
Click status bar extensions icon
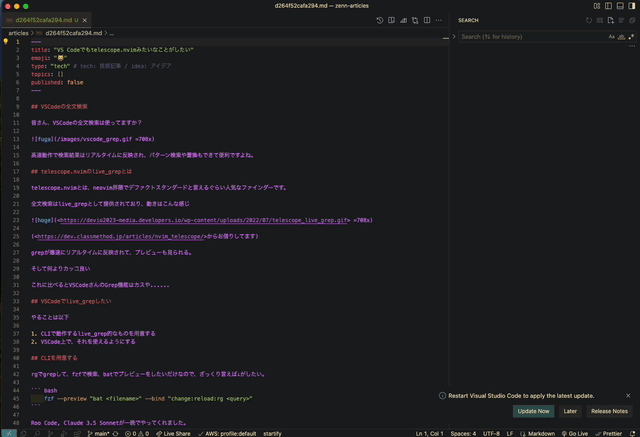click(77, 433)
